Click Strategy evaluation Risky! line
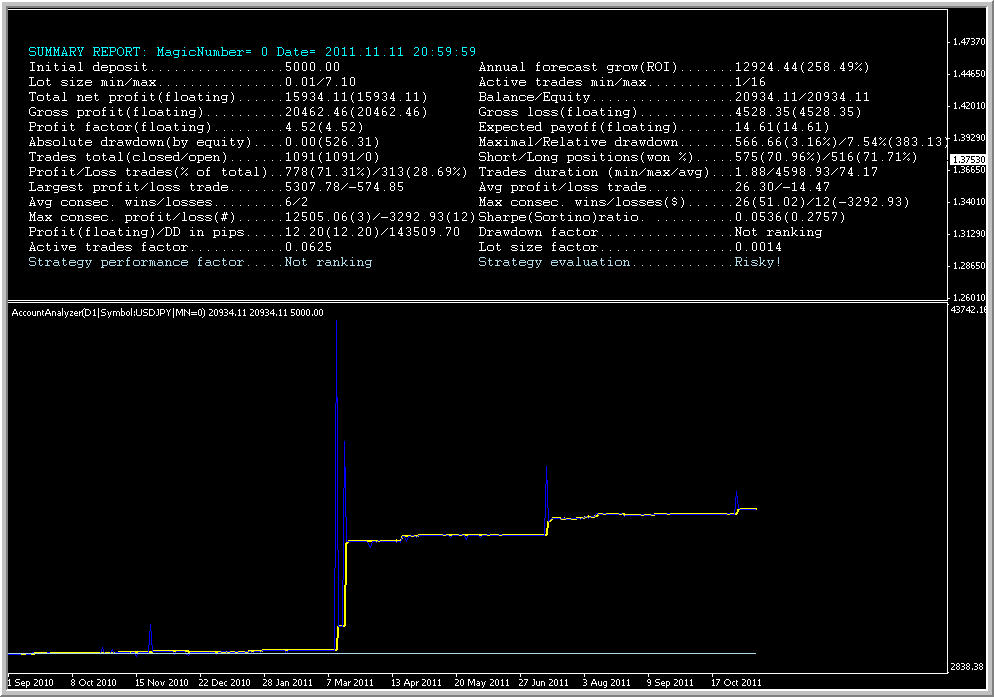The image size is (994, 697). (x=630, y=263)
